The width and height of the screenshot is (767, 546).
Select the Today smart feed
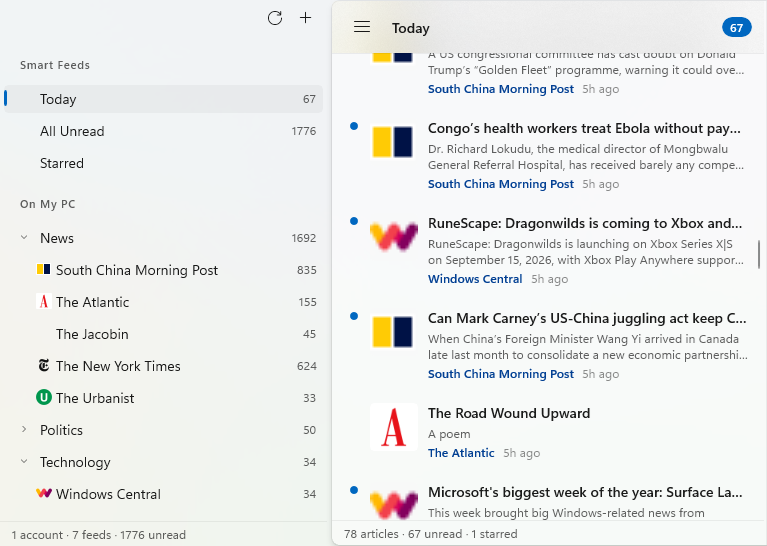[x=163, y=99]
